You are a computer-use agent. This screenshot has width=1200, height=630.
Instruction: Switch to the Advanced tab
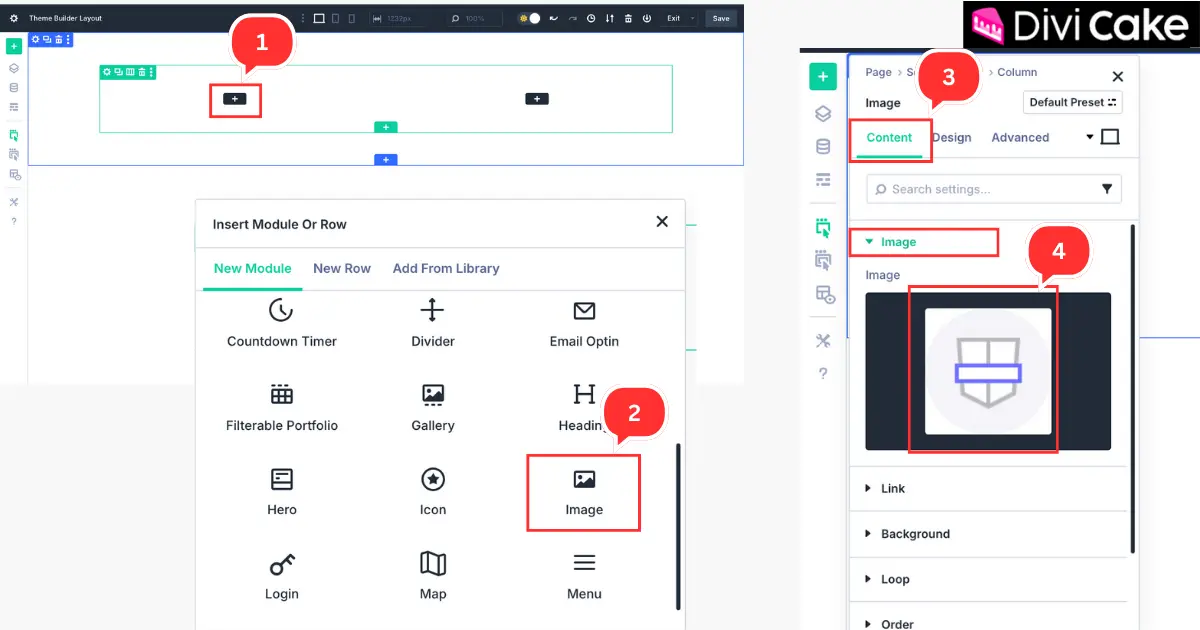click(x=1020, y=138)
